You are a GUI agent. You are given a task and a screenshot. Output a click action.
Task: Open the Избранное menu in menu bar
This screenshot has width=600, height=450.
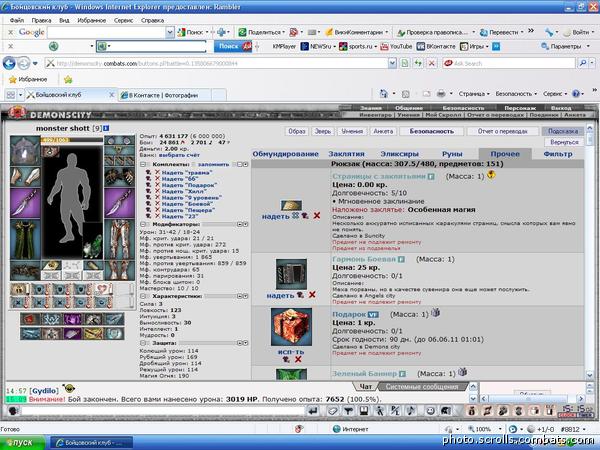[91, 20]
